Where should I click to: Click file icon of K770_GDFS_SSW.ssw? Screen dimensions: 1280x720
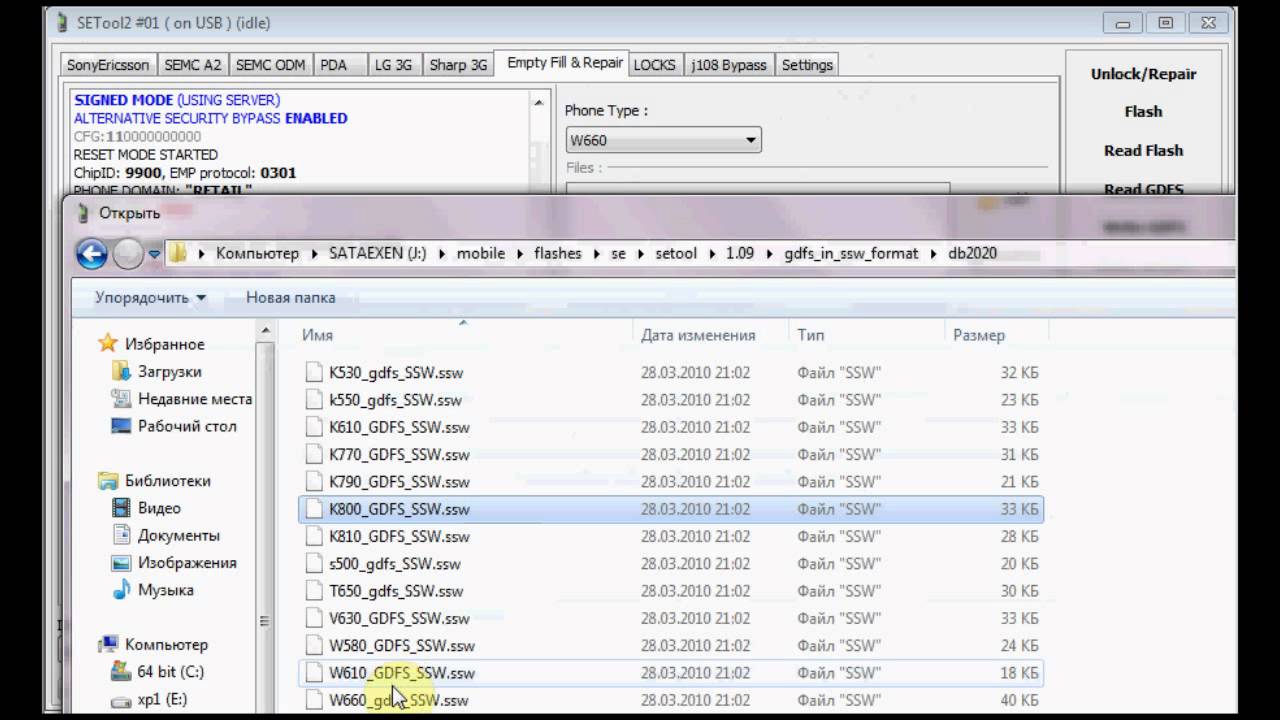coord(315,454)
